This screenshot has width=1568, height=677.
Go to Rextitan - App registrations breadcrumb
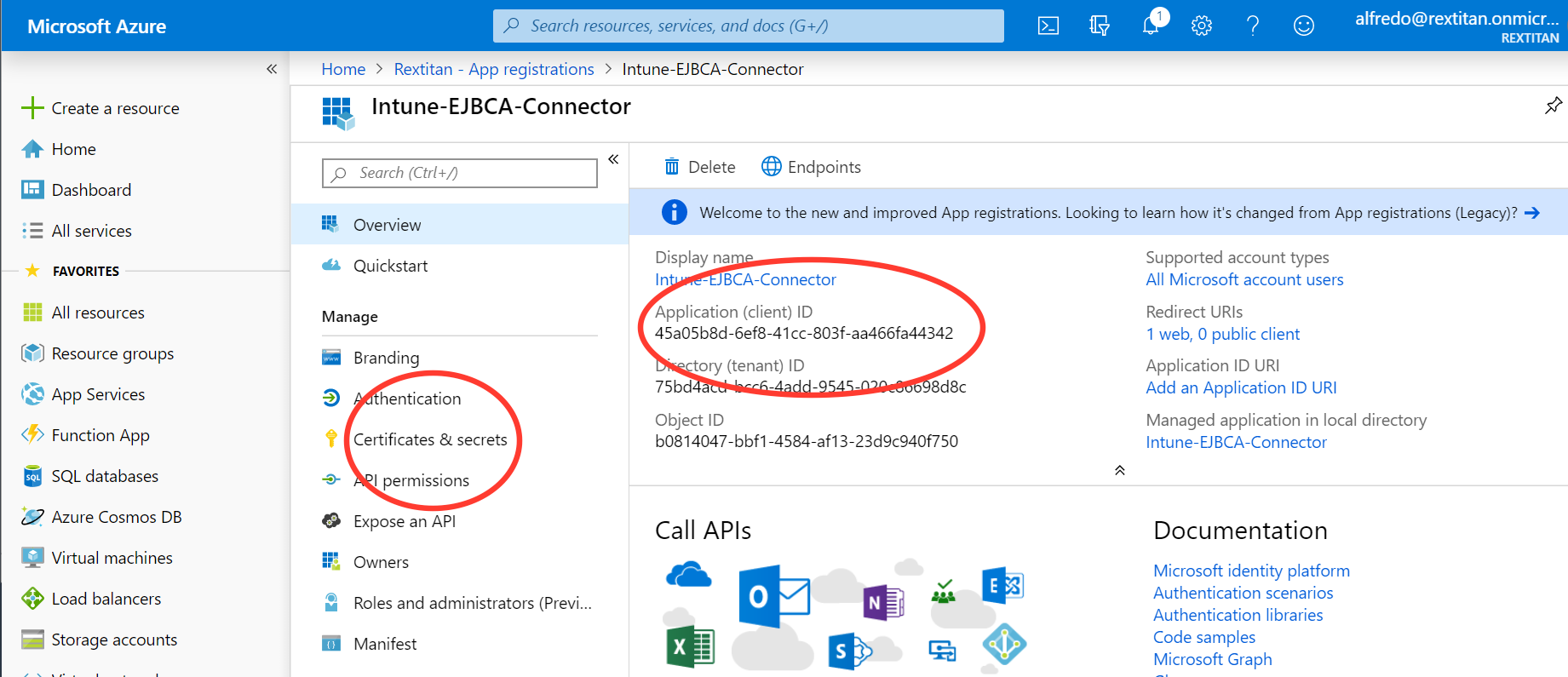coord(494,69)
